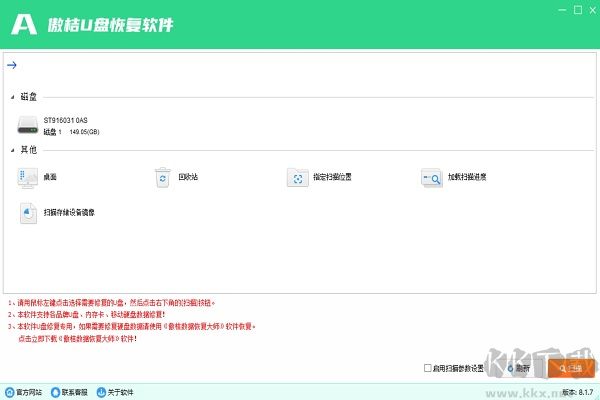The height and width of the screenshot is (400, 600).
Task: Click the 回收站 label text
Action: tap(188, 177)
